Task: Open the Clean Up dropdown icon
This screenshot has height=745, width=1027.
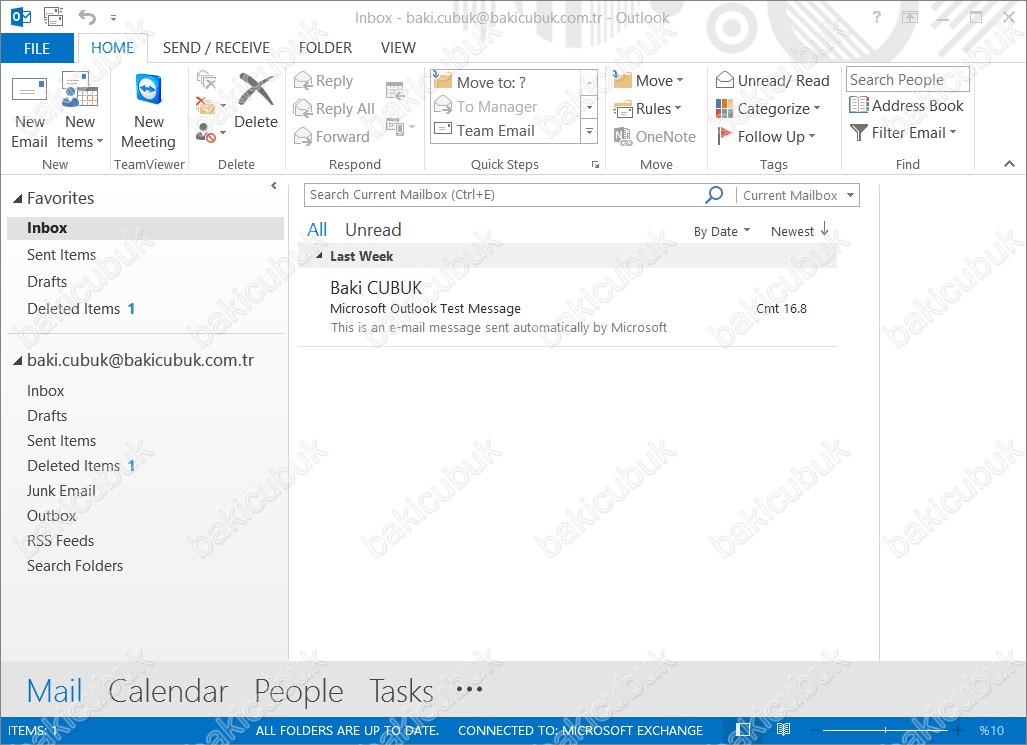Action: [210, 105]
